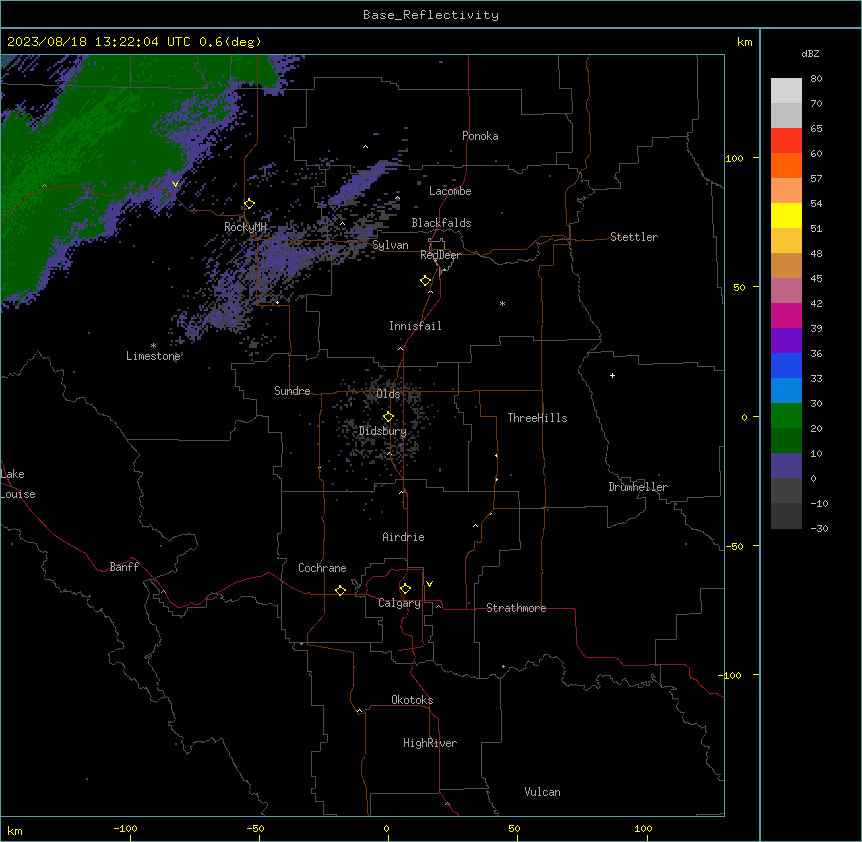The width and height of the screenshot is (862, 842).
Task: Click the Okotoks town label
Action: [x=412, y=700]
